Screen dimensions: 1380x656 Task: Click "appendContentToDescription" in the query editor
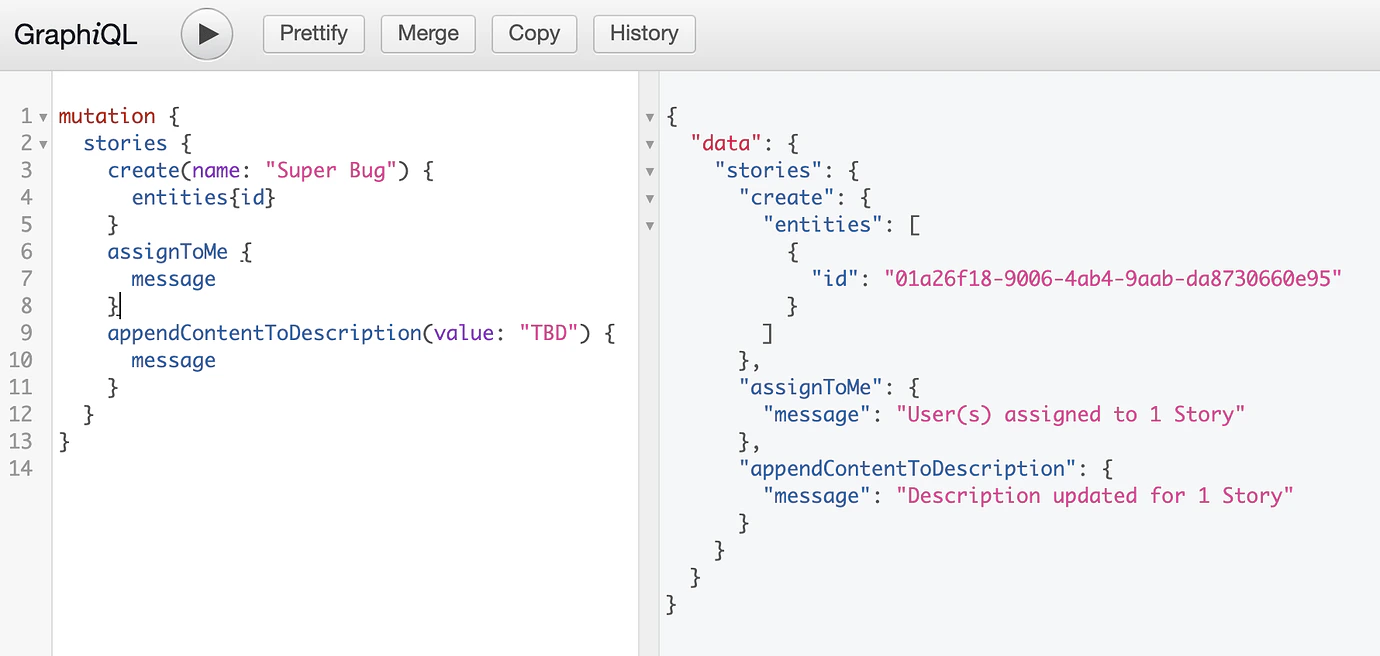264,333
